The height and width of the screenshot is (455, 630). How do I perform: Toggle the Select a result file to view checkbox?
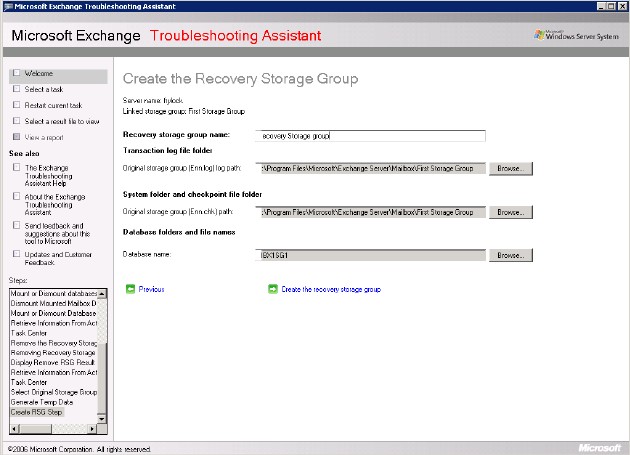point(16,121)
